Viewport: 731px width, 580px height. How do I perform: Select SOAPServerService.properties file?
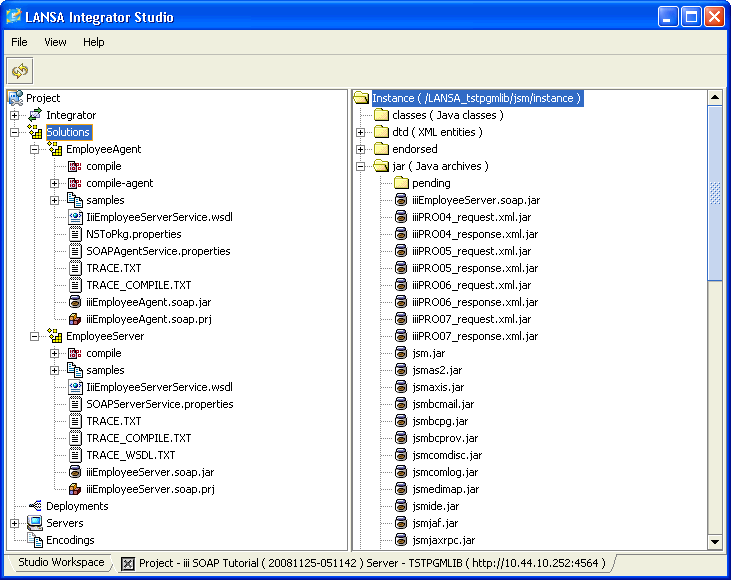coord(159,404)
